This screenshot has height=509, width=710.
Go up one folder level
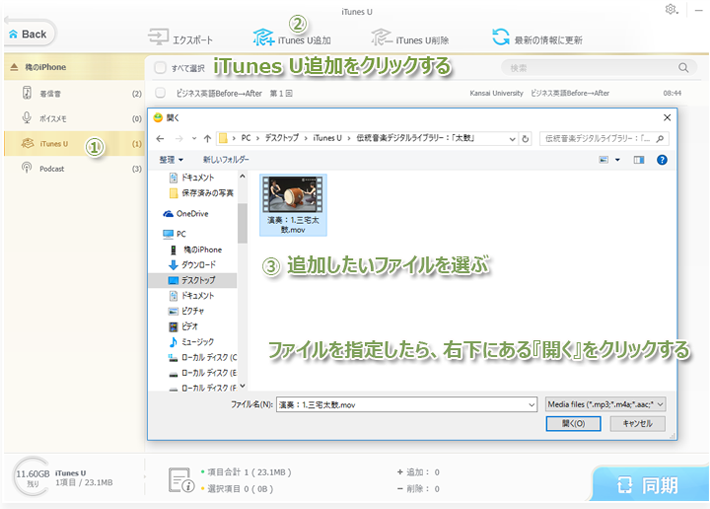point(207,139)
